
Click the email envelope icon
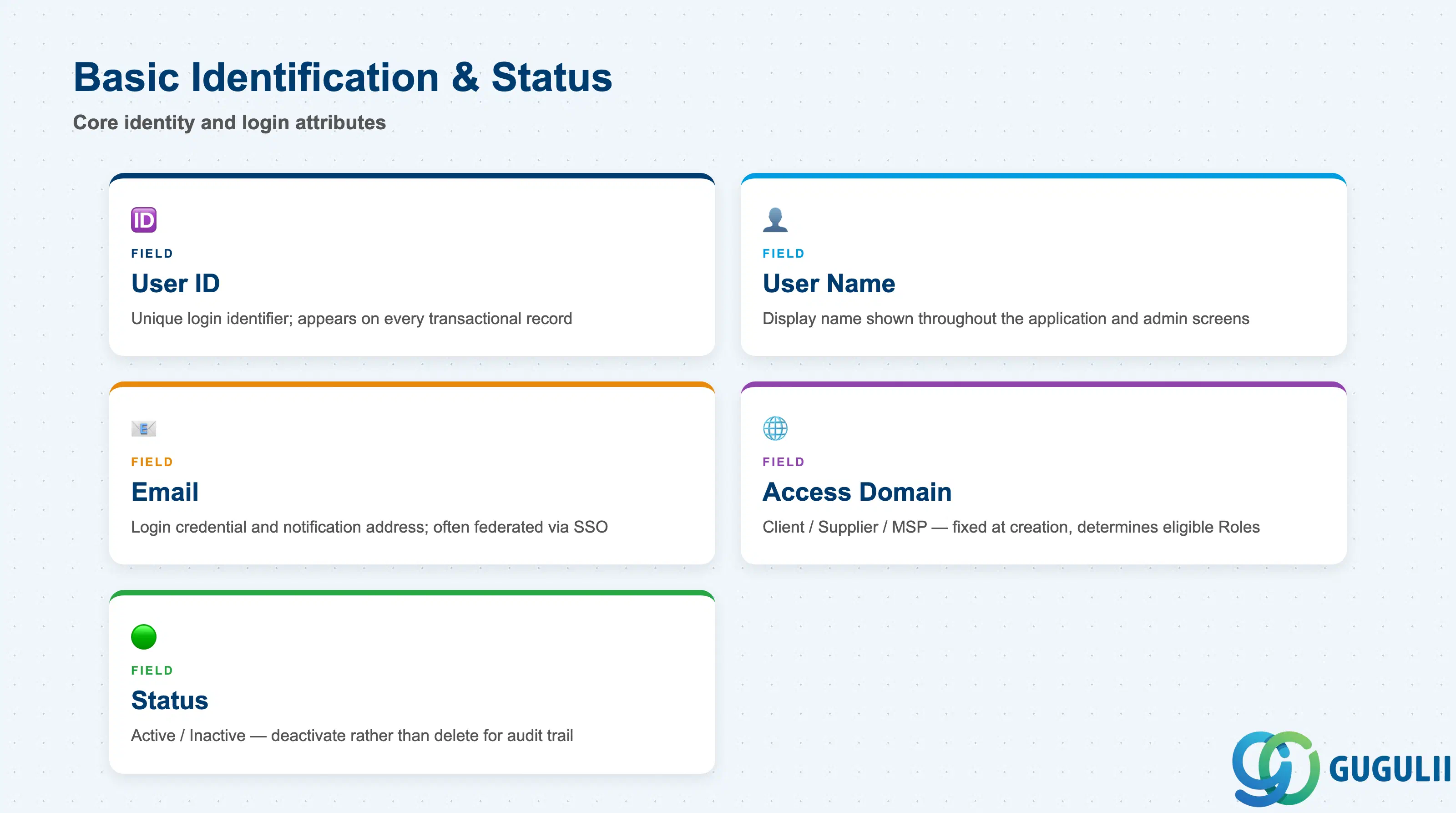coord(144,428)
